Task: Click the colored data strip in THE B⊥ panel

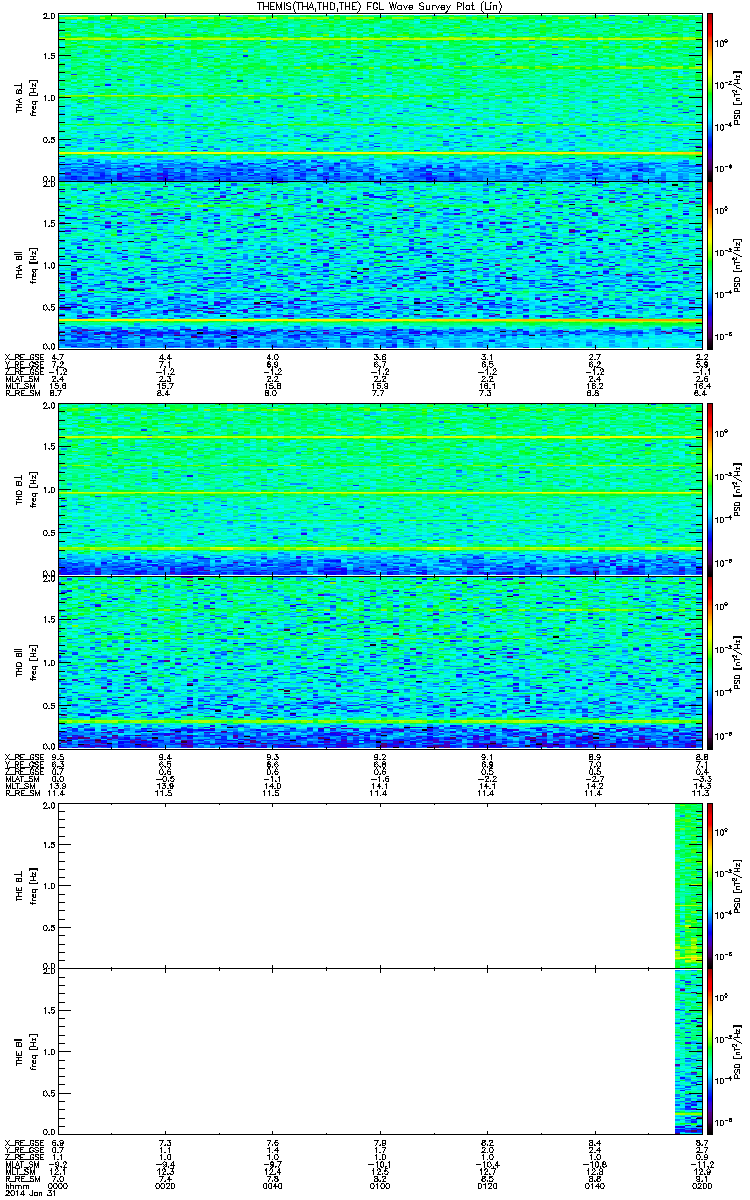Action: [x=687, y=885]
